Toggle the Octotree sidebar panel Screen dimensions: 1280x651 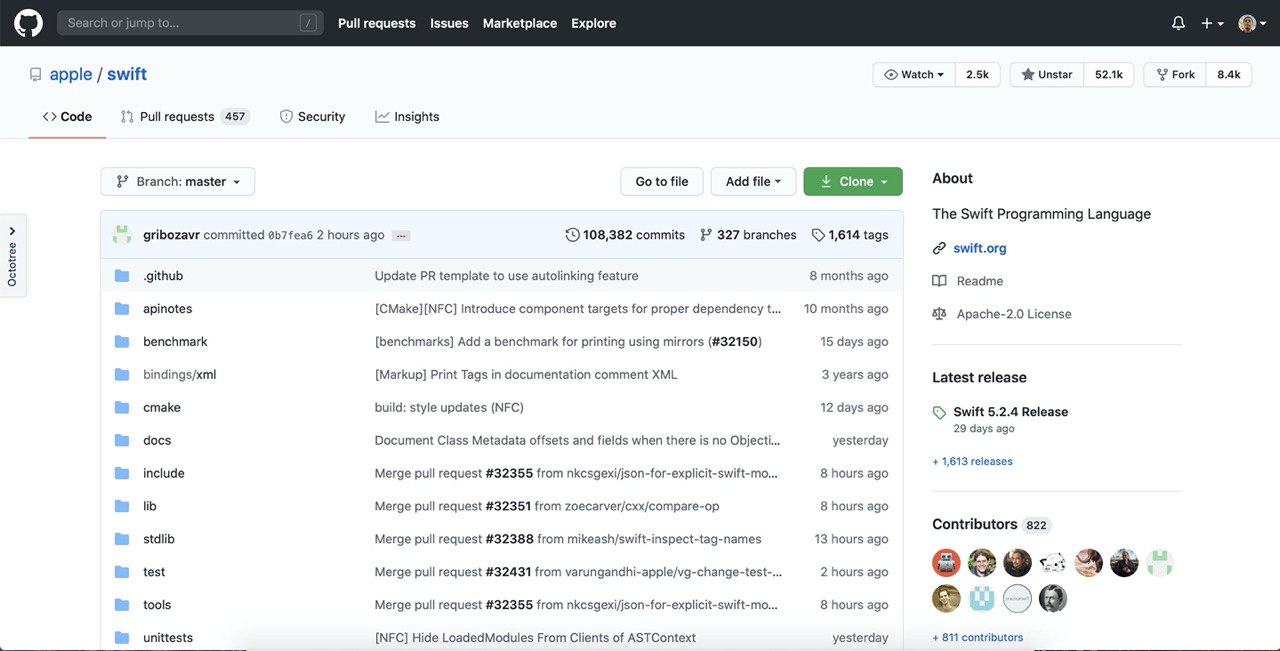(x=12, y=255)
